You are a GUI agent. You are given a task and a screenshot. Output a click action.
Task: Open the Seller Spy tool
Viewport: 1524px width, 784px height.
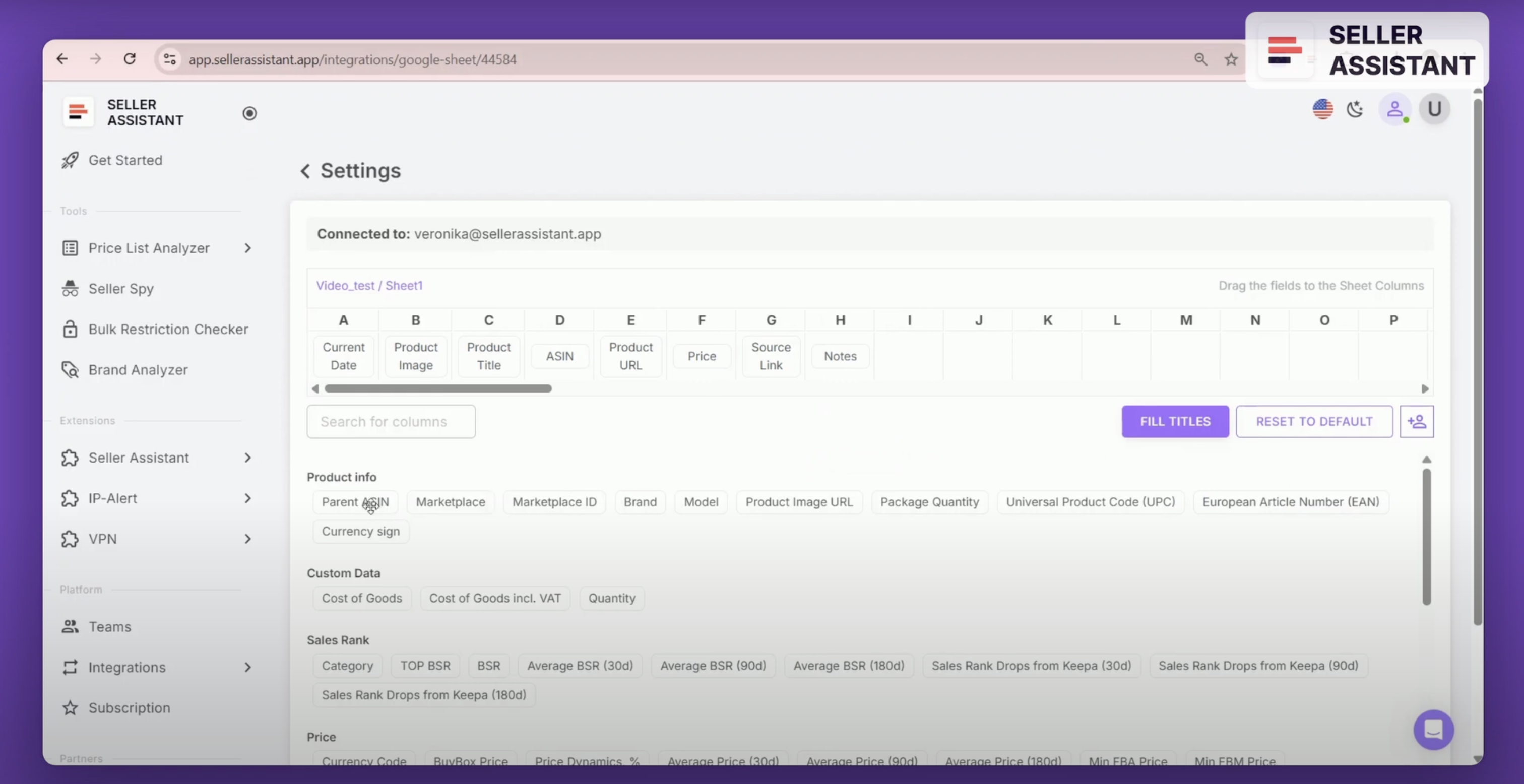pos(120,288)
